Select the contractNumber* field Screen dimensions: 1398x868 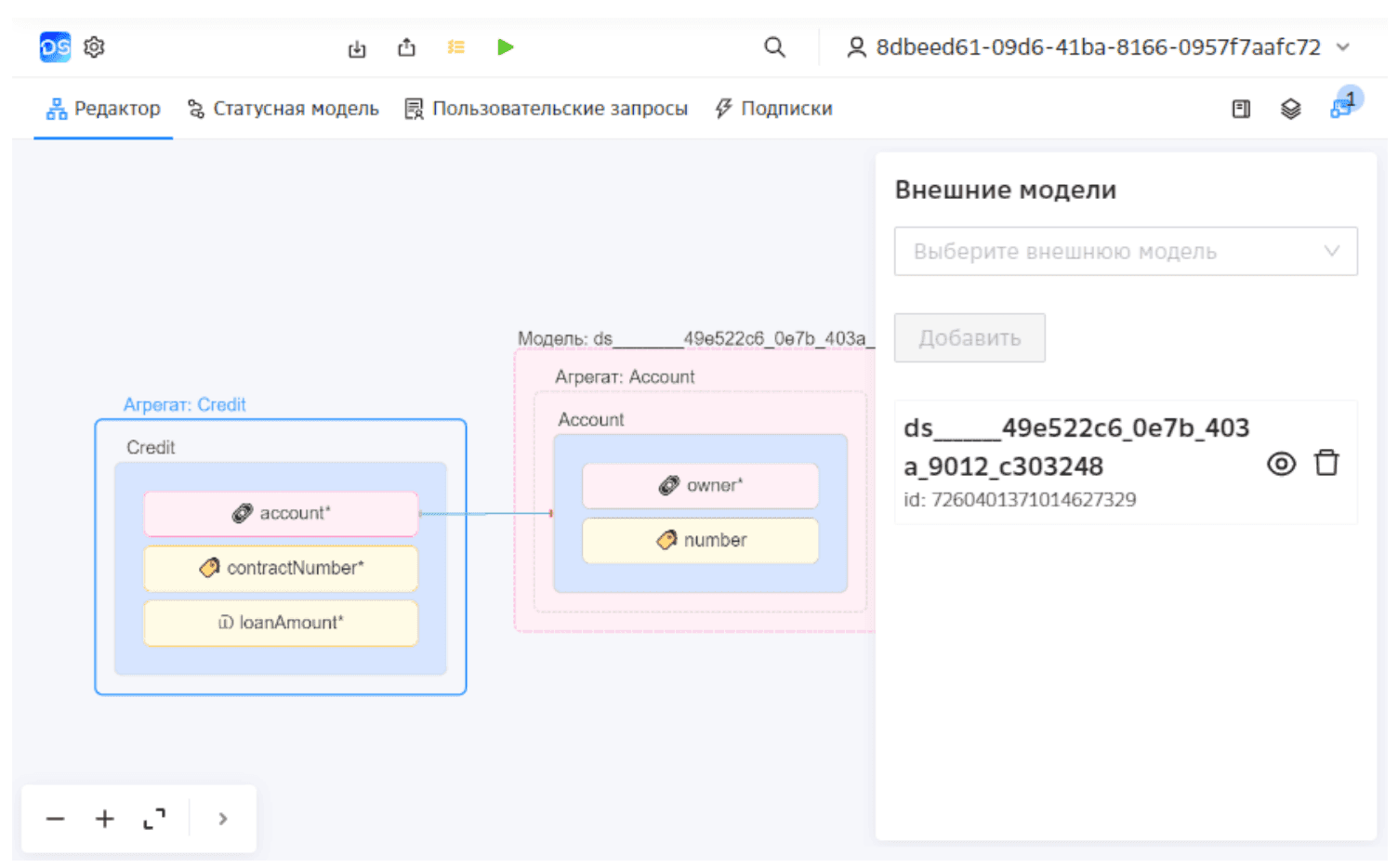pyautogui.click(x=281, y=568)
